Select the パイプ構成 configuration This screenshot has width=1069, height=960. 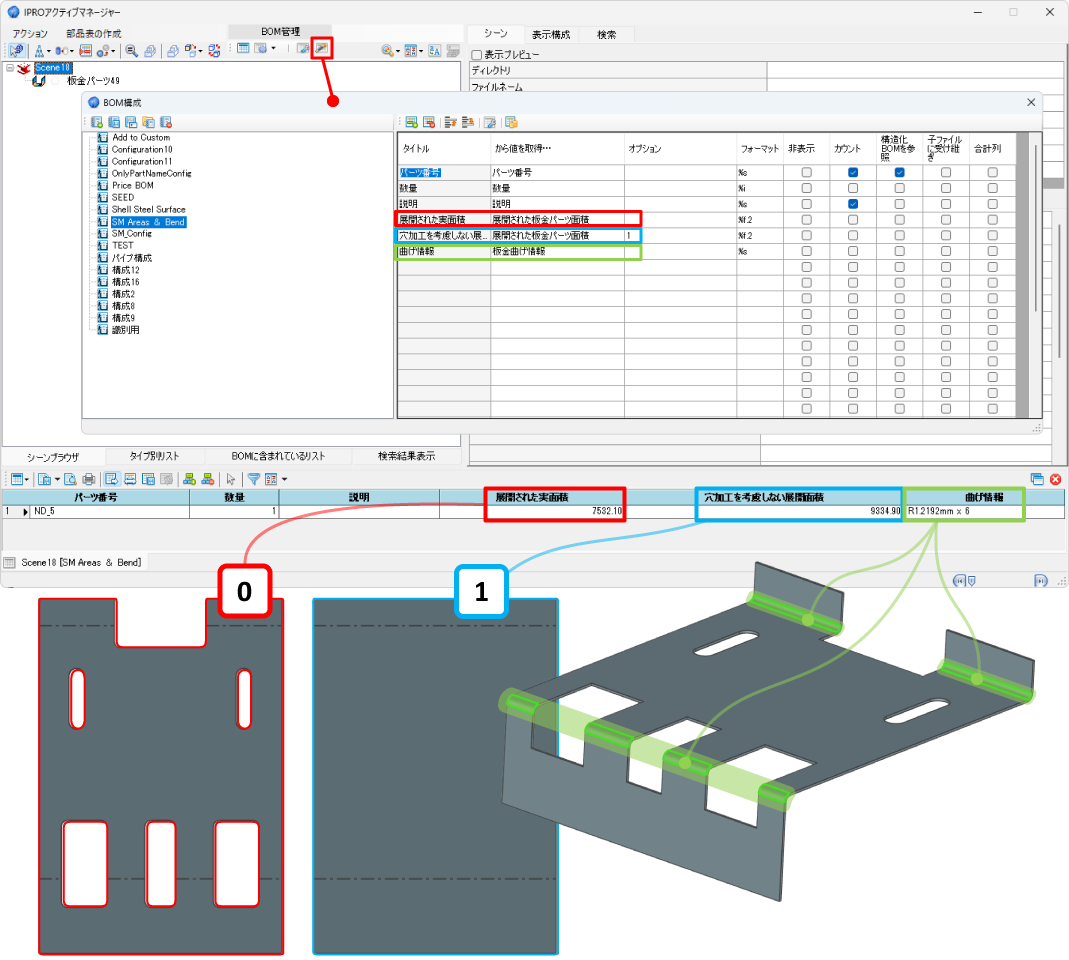132,258
